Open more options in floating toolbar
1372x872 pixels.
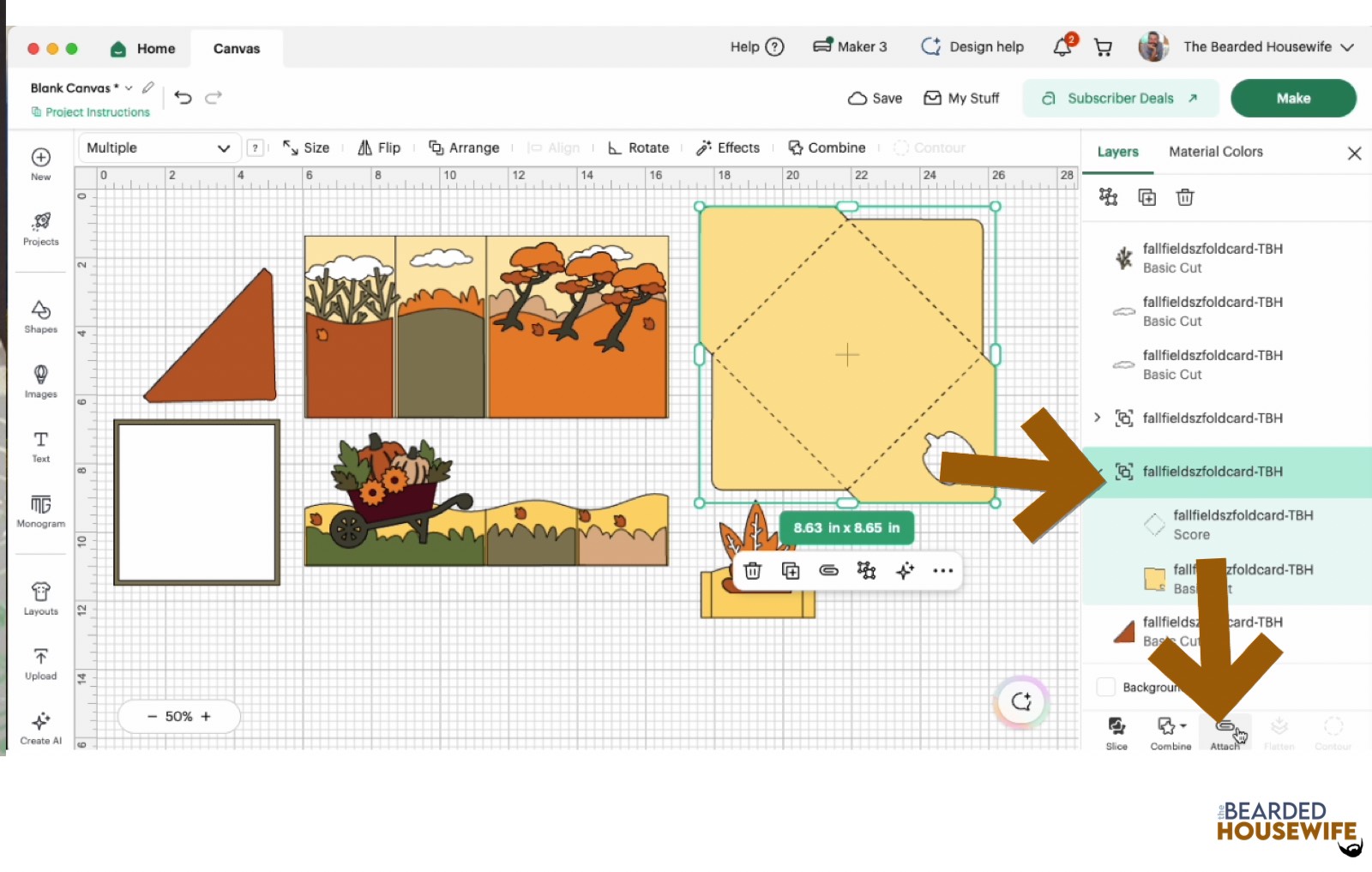pyautogui.click(x=942, y=570)
